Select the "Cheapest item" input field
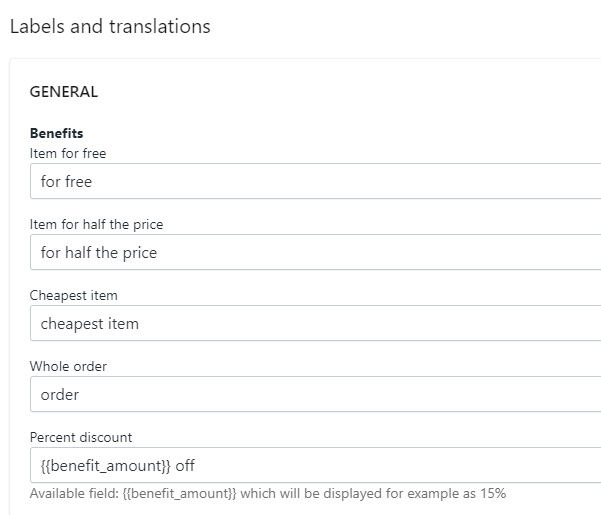Screen dimensions: 601x515 tap(315, 324)
